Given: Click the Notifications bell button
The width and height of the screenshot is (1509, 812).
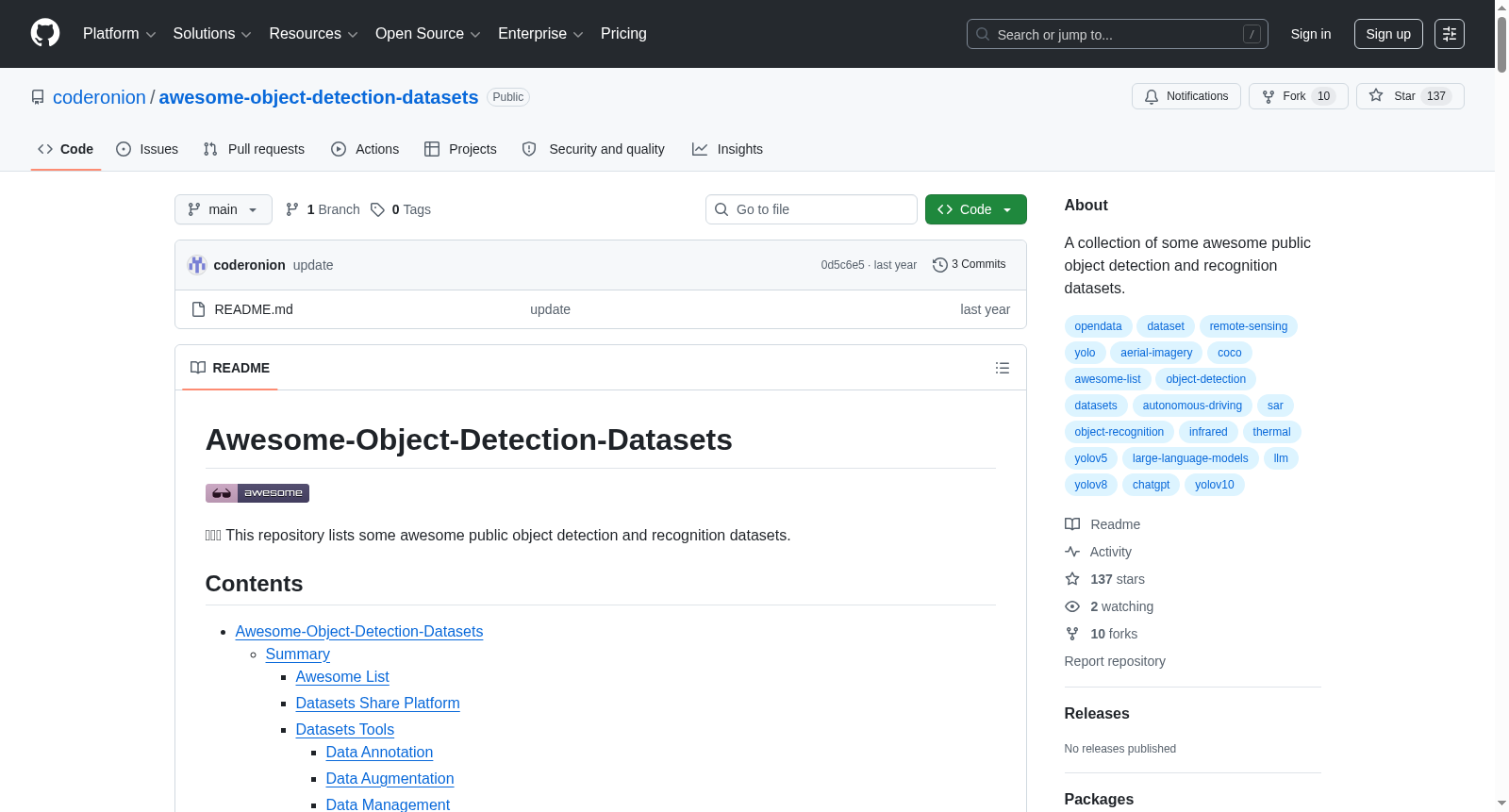Looking at the screenshot, I should pos(1186,96).
